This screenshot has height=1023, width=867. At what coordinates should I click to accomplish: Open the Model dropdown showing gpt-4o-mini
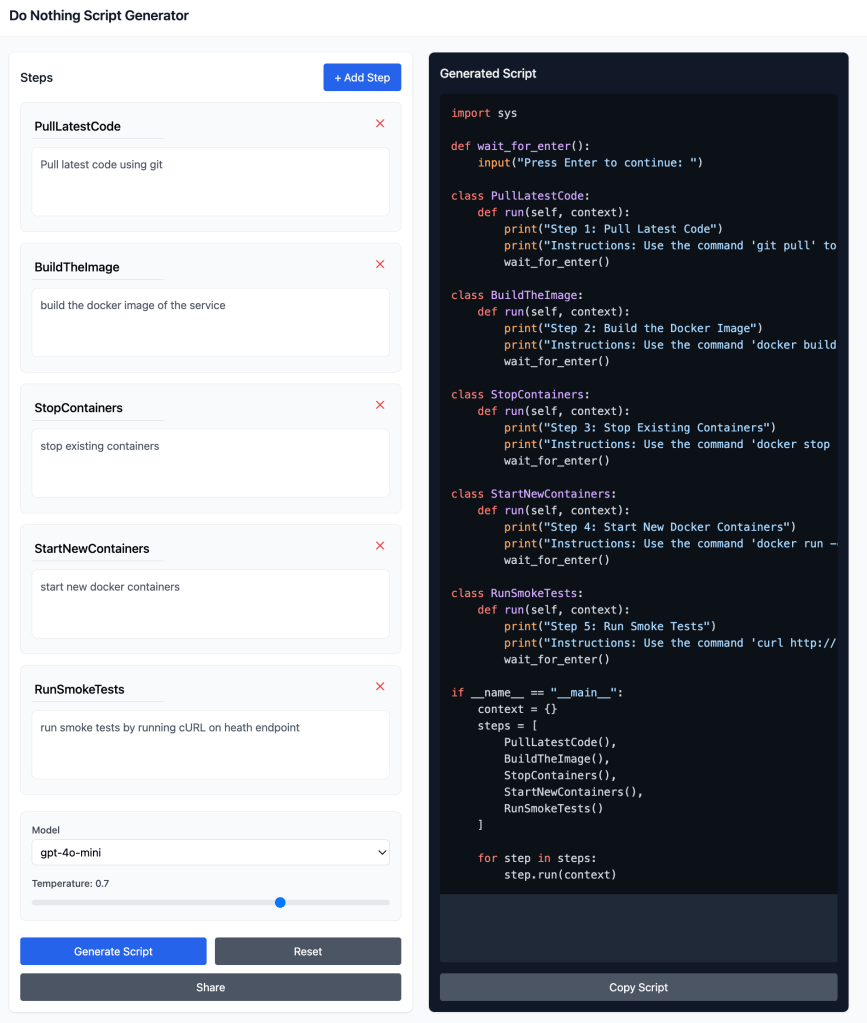210,853
